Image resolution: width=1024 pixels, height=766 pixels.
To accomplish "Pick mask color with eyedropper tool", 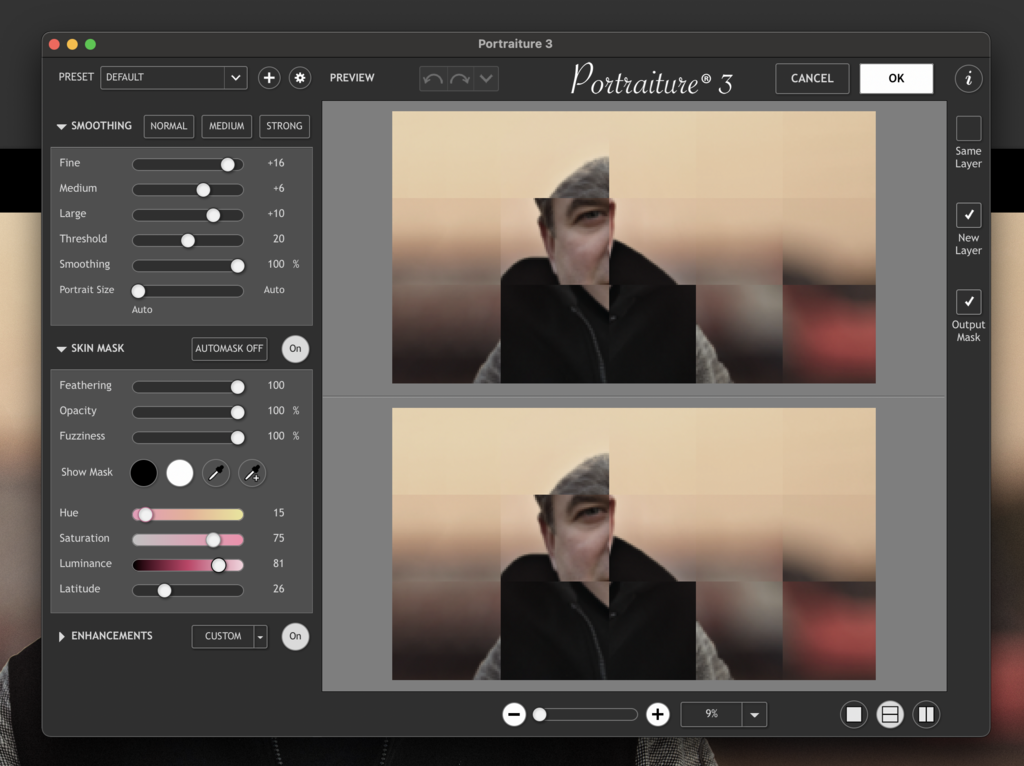I will pos(216,473).
